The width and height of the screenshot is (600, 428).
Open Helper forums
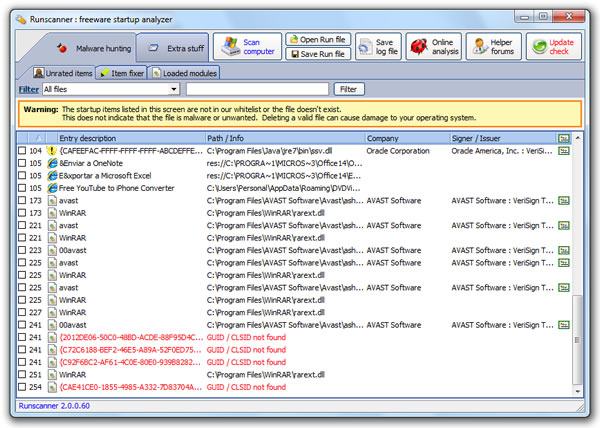(494, 47)
